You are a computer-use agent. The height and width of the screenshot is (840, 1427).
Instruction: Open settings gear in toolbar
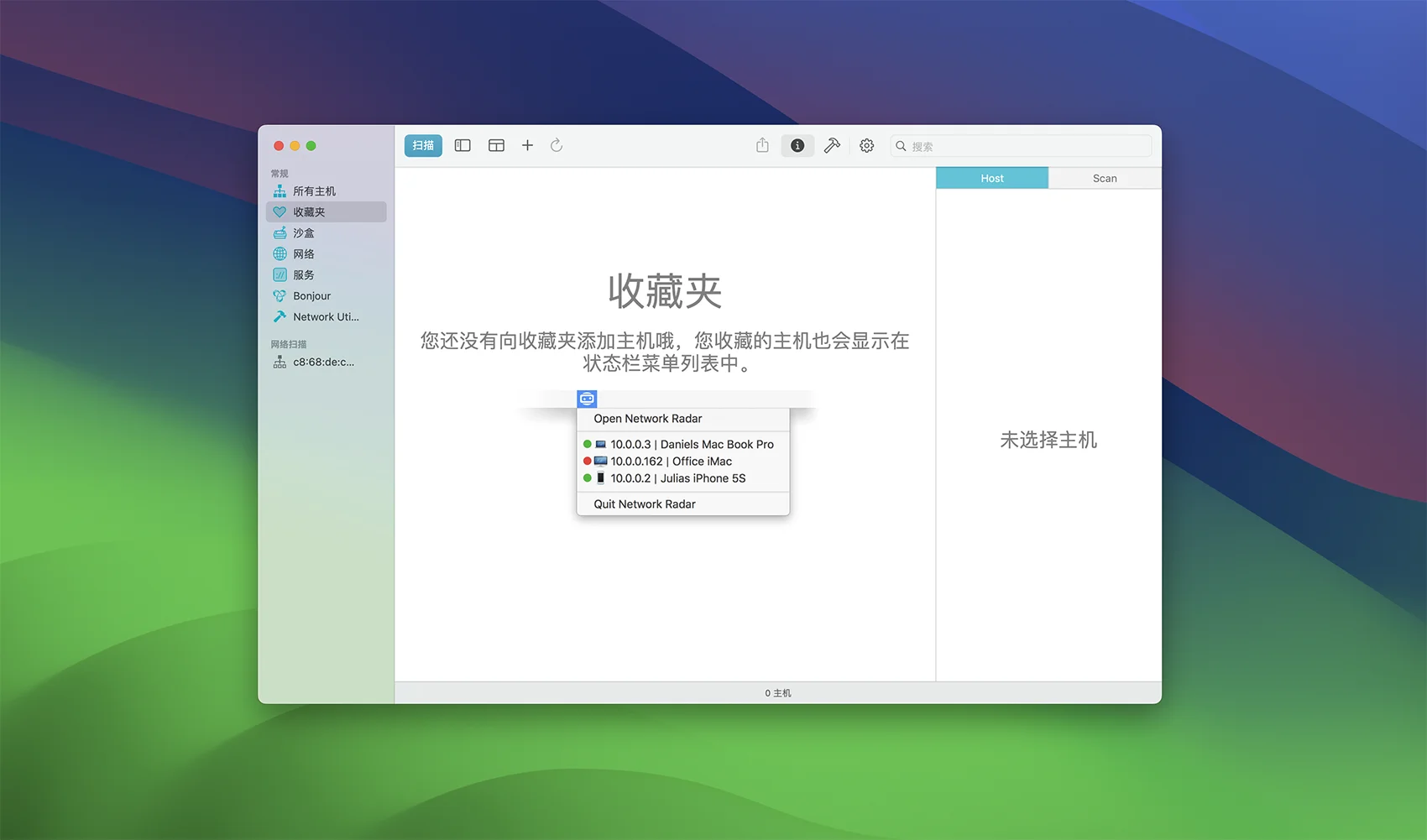pos(866,145)
